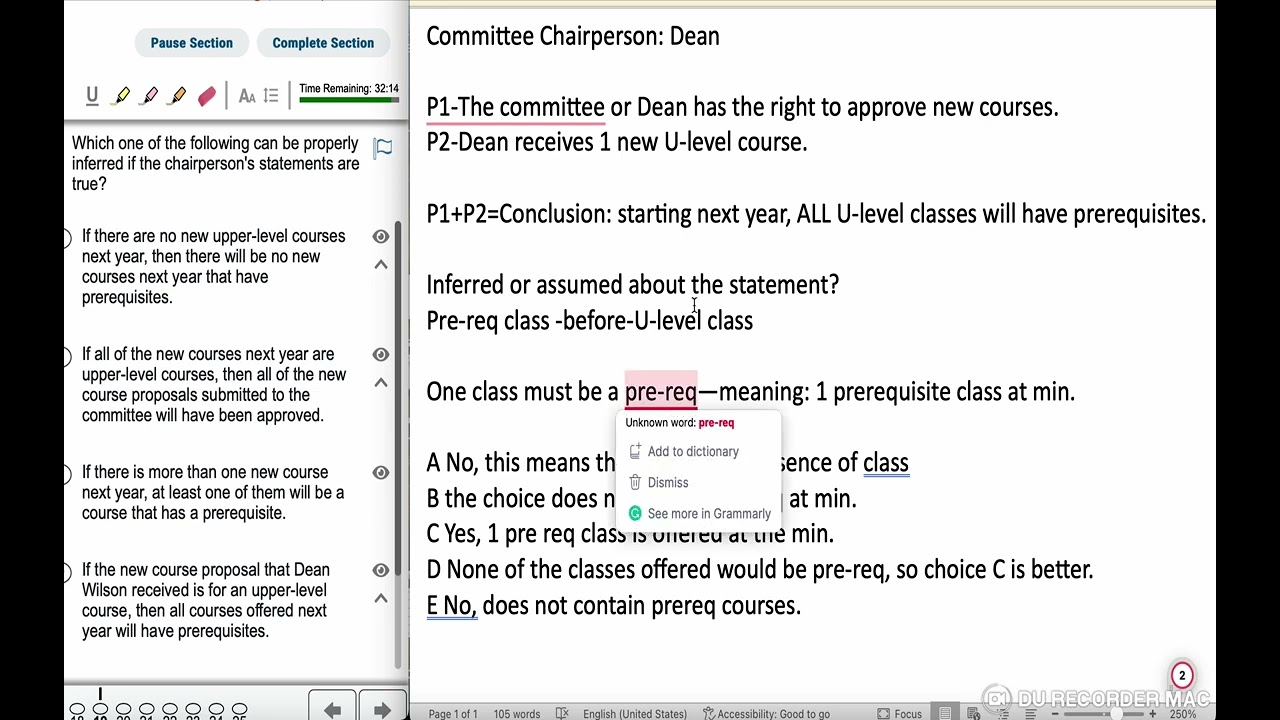The width and height of the screenshot is (1280, 720).
Task: Pick the pink highlighter tool
Action: [x=150, y=96]
